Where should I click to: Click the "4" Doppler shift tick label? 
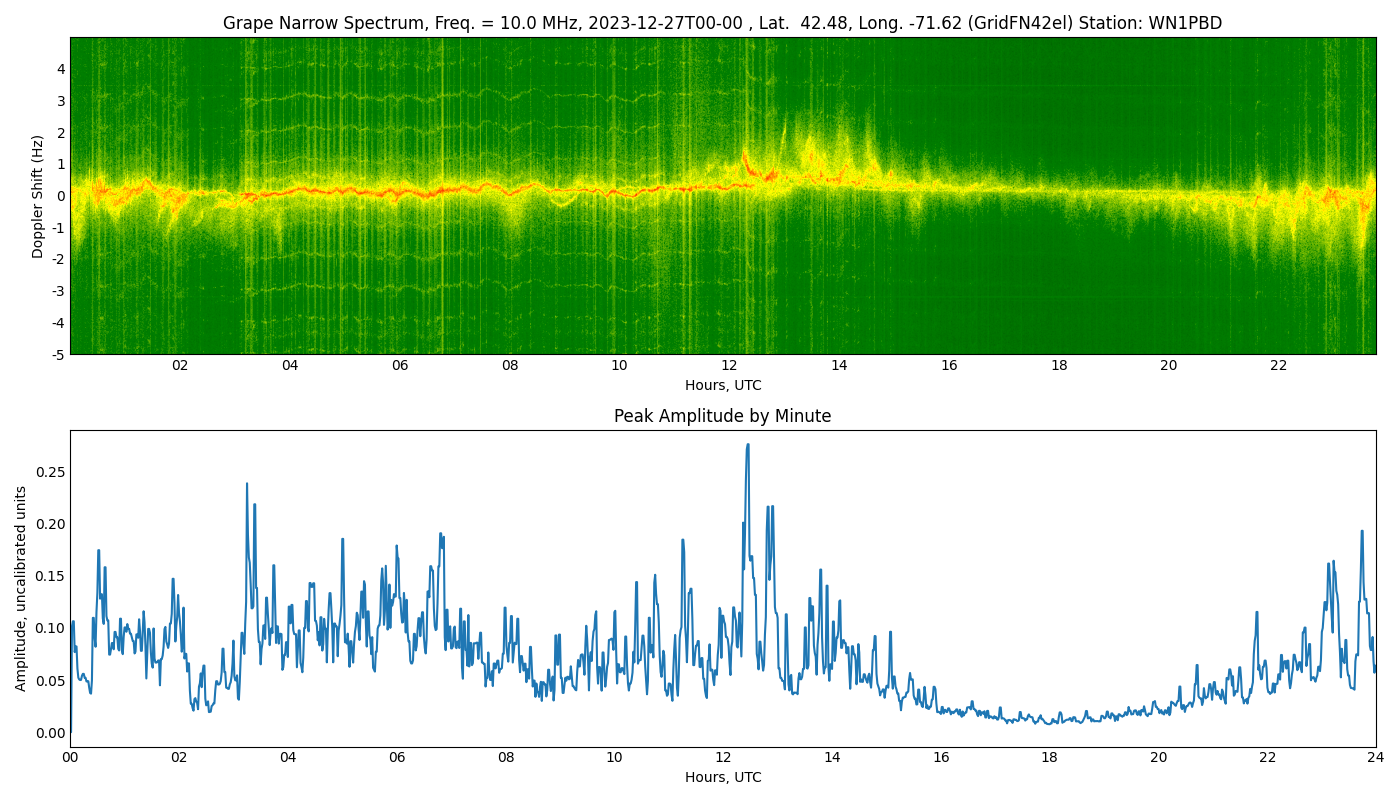[x=61, y=69]
